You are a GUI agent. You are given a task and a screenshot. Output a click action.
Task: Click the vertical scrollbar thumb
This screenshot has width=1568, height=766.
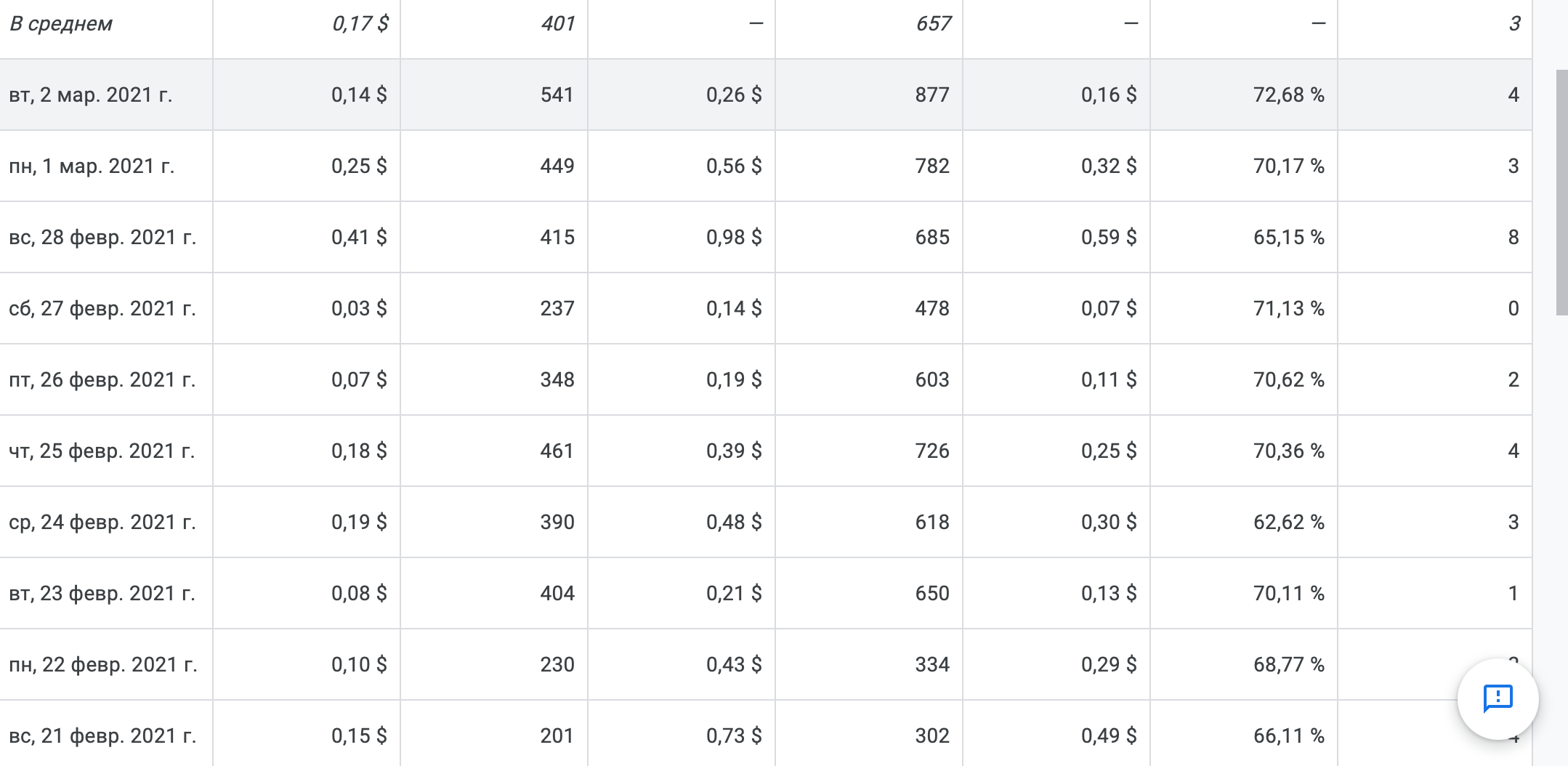(x=1561, y=192)
